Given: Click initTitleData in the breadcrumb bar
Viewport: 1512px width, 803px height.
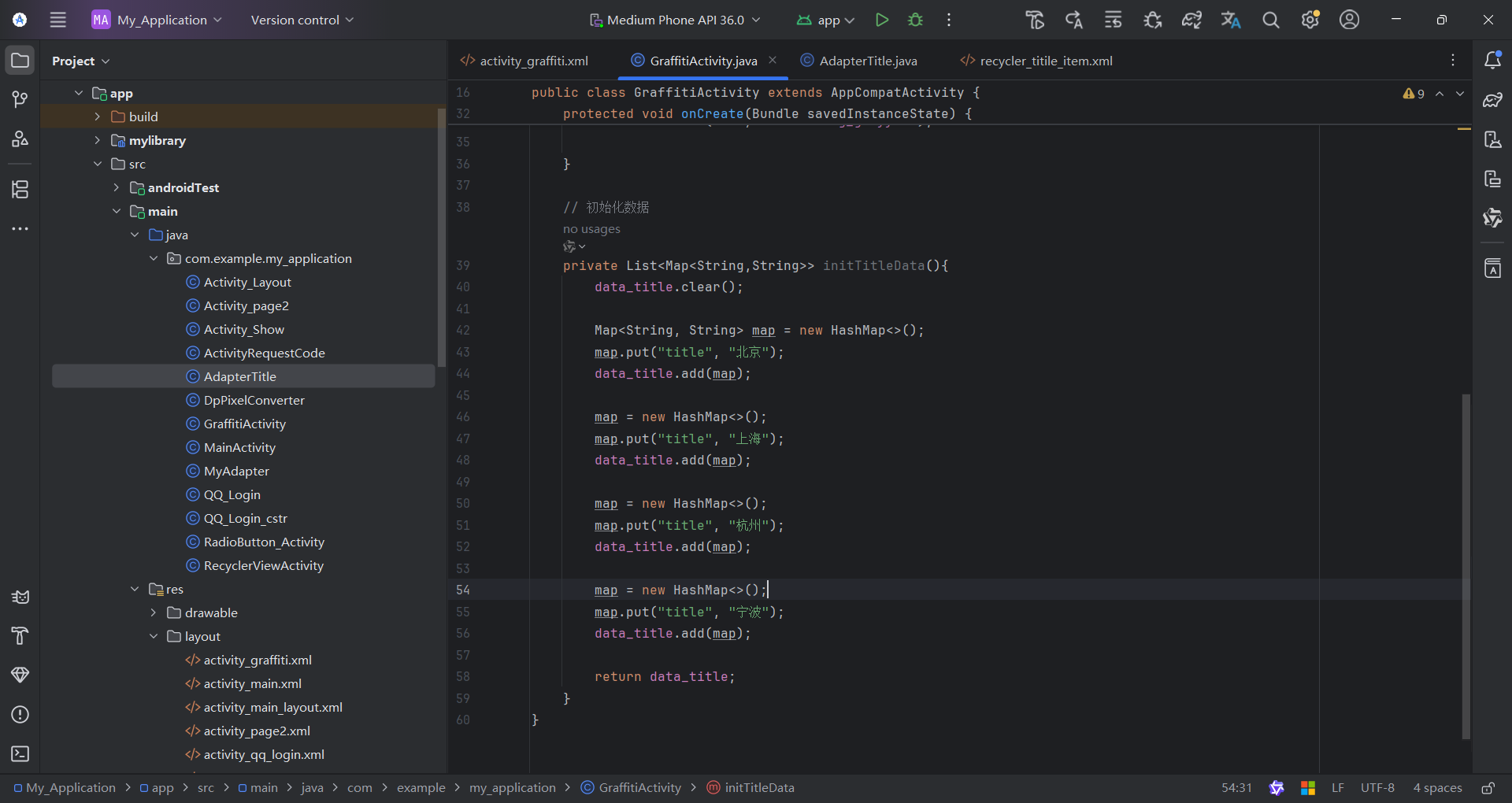Looking at the screenshot, I should [758, 787].
